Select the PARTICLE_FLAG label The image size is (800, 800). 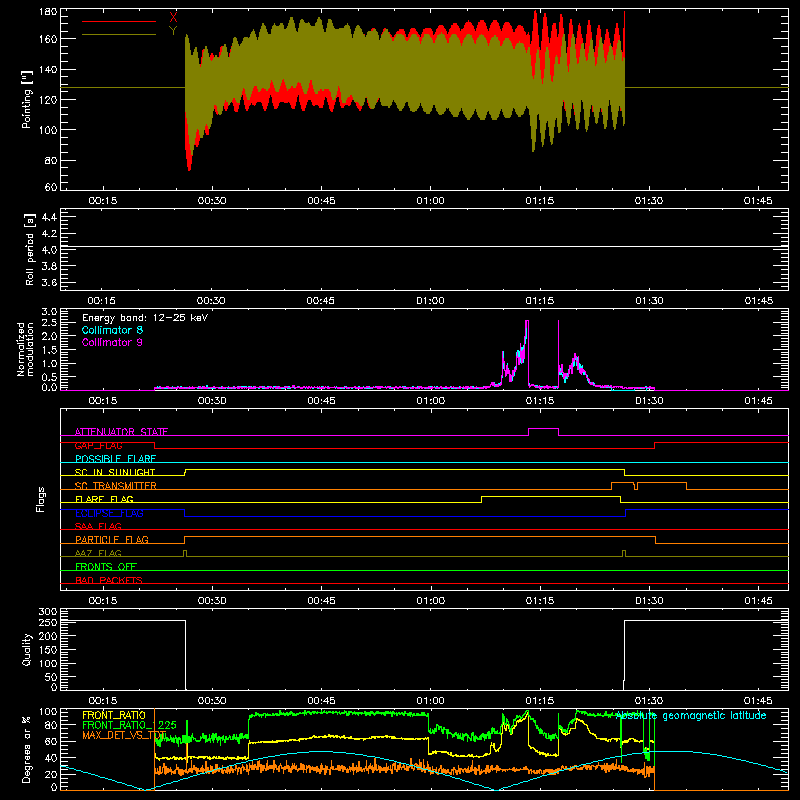point(112,539)
